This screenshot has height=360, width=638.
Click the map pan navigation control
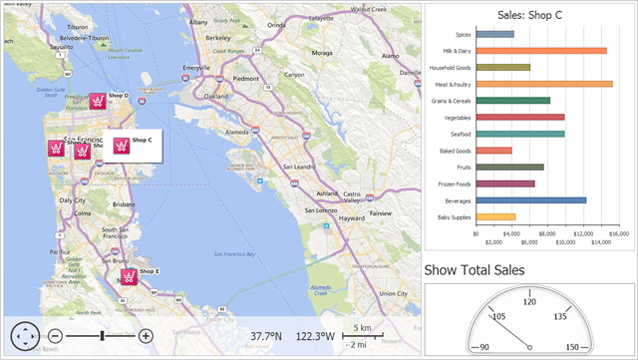point(25,336)
